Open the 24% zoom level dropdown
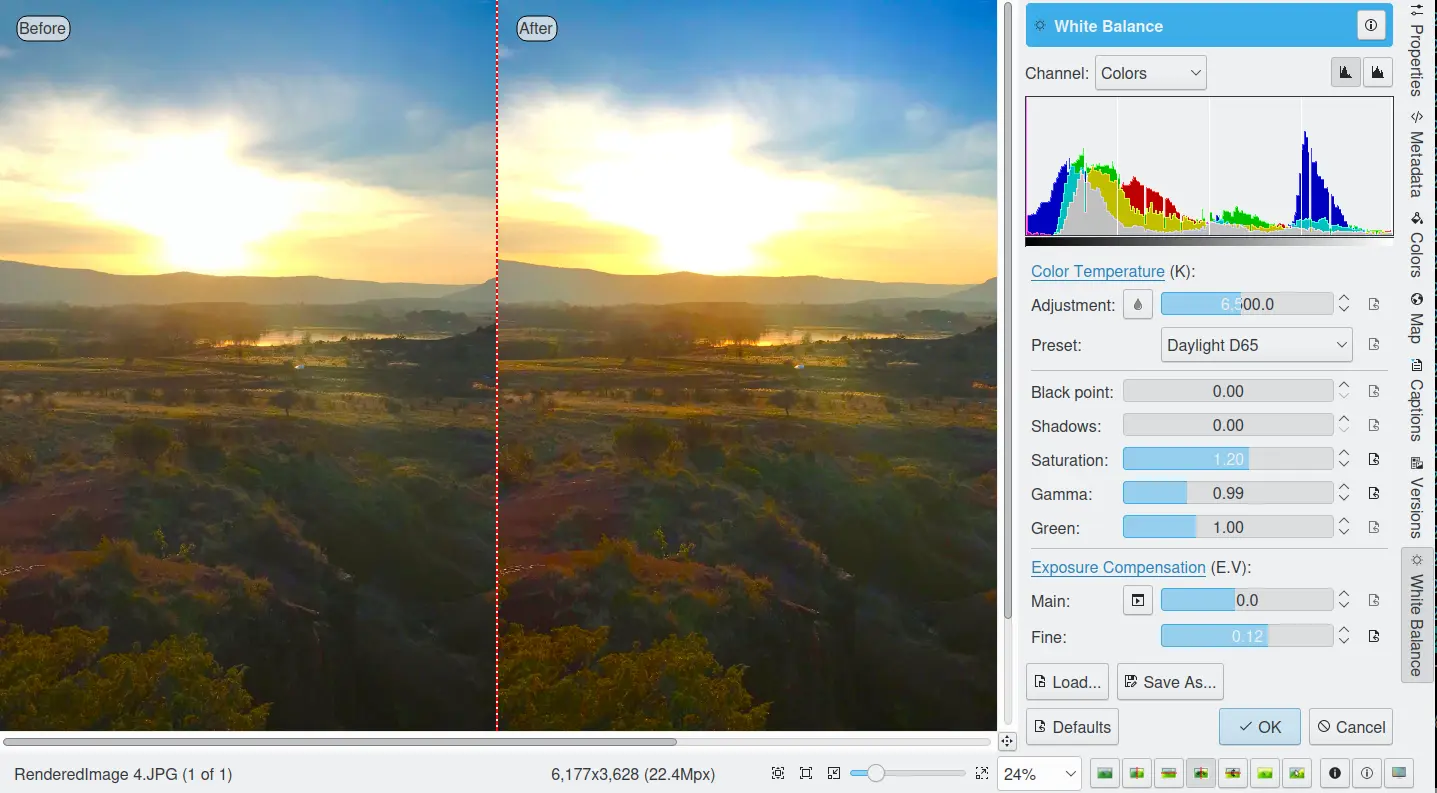The image size is (1437, 793). [1039, 774]
